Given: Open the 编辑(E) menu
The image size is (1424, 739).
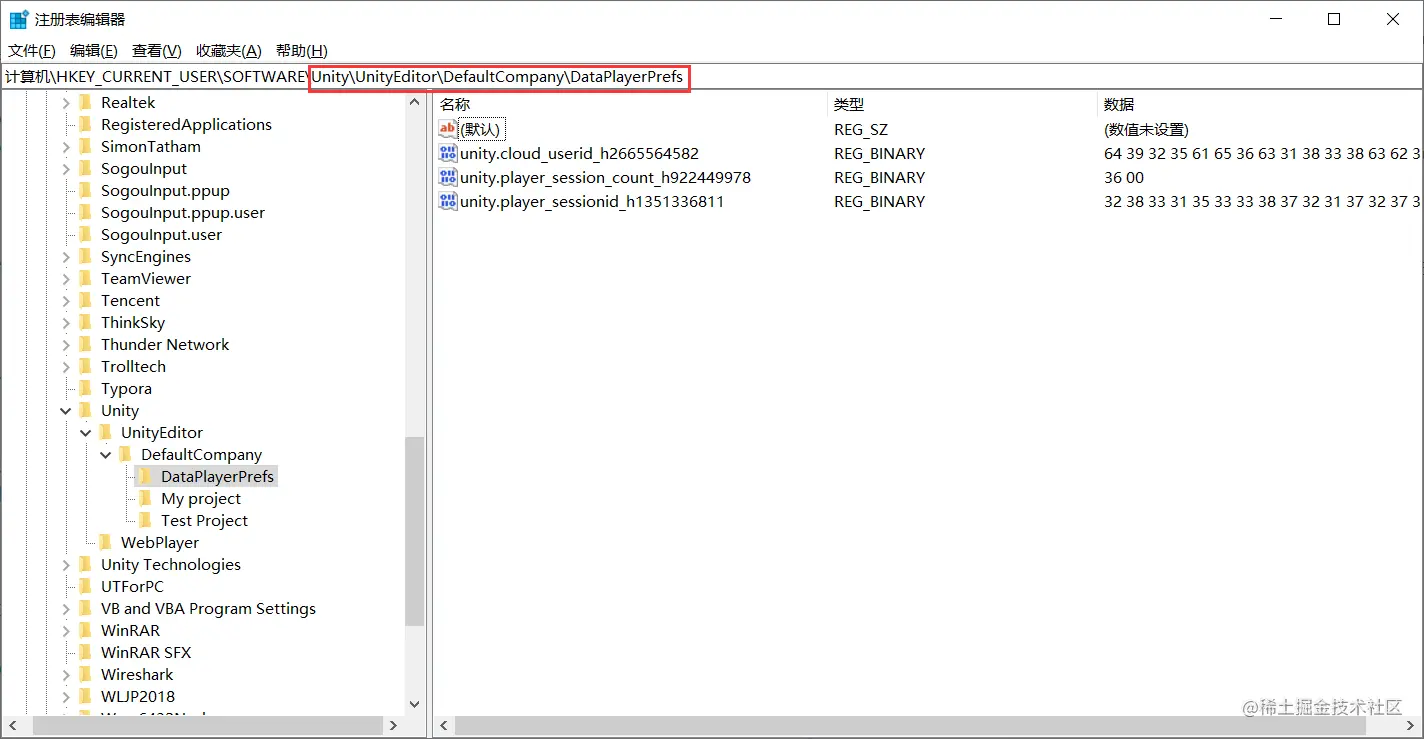Looking at the screenshot, I should click(x=93, y=51).
